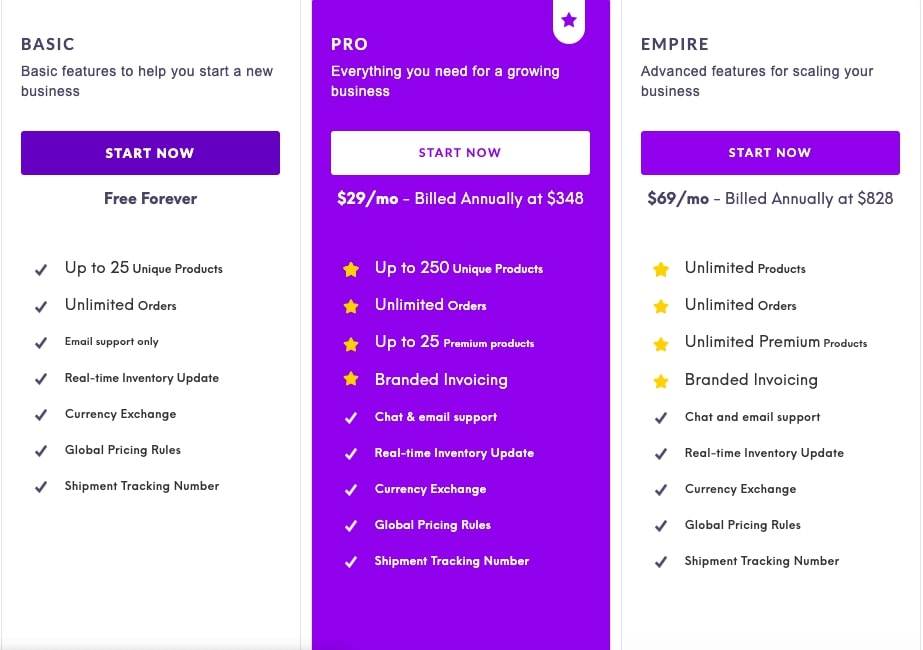
Task: Click the checkmark beside Chat & email support
Action: [x=351, y=418]
